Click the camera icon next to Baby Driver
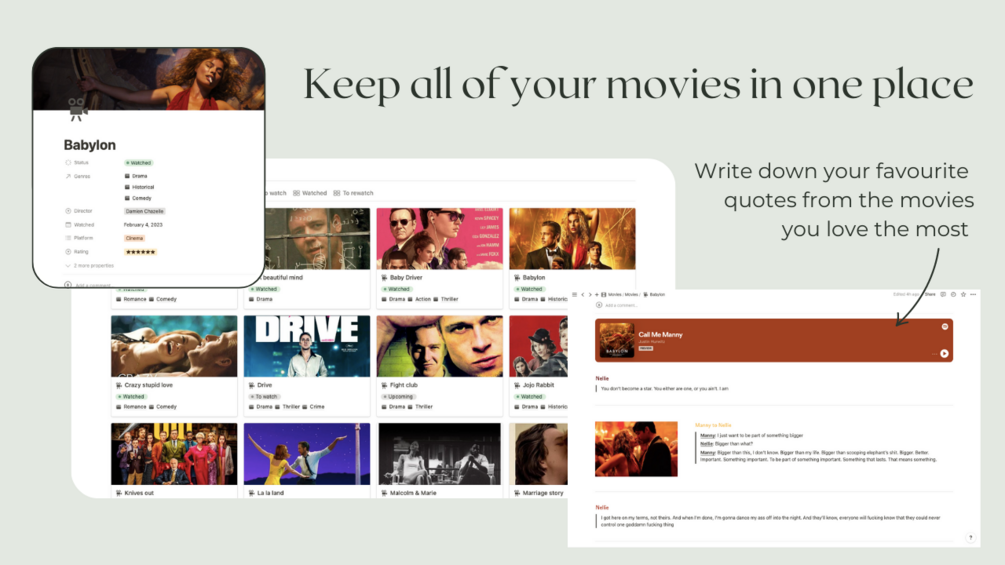This screenshot has width=1005, height=565. coord(385,278)
